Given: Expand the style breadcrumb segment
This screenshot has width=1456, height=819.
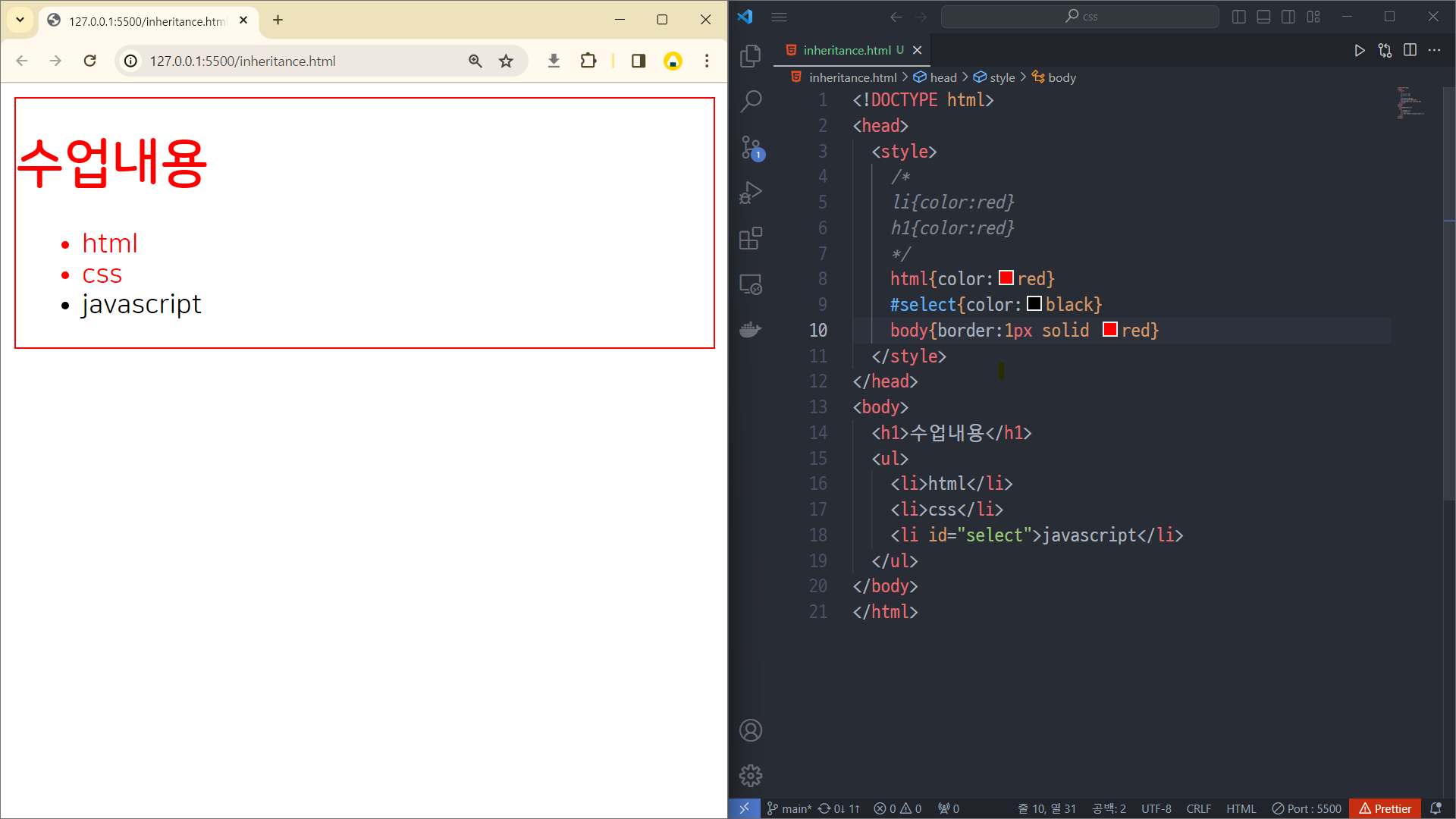Looking at the screenshot, I should tap(1001, 77).
